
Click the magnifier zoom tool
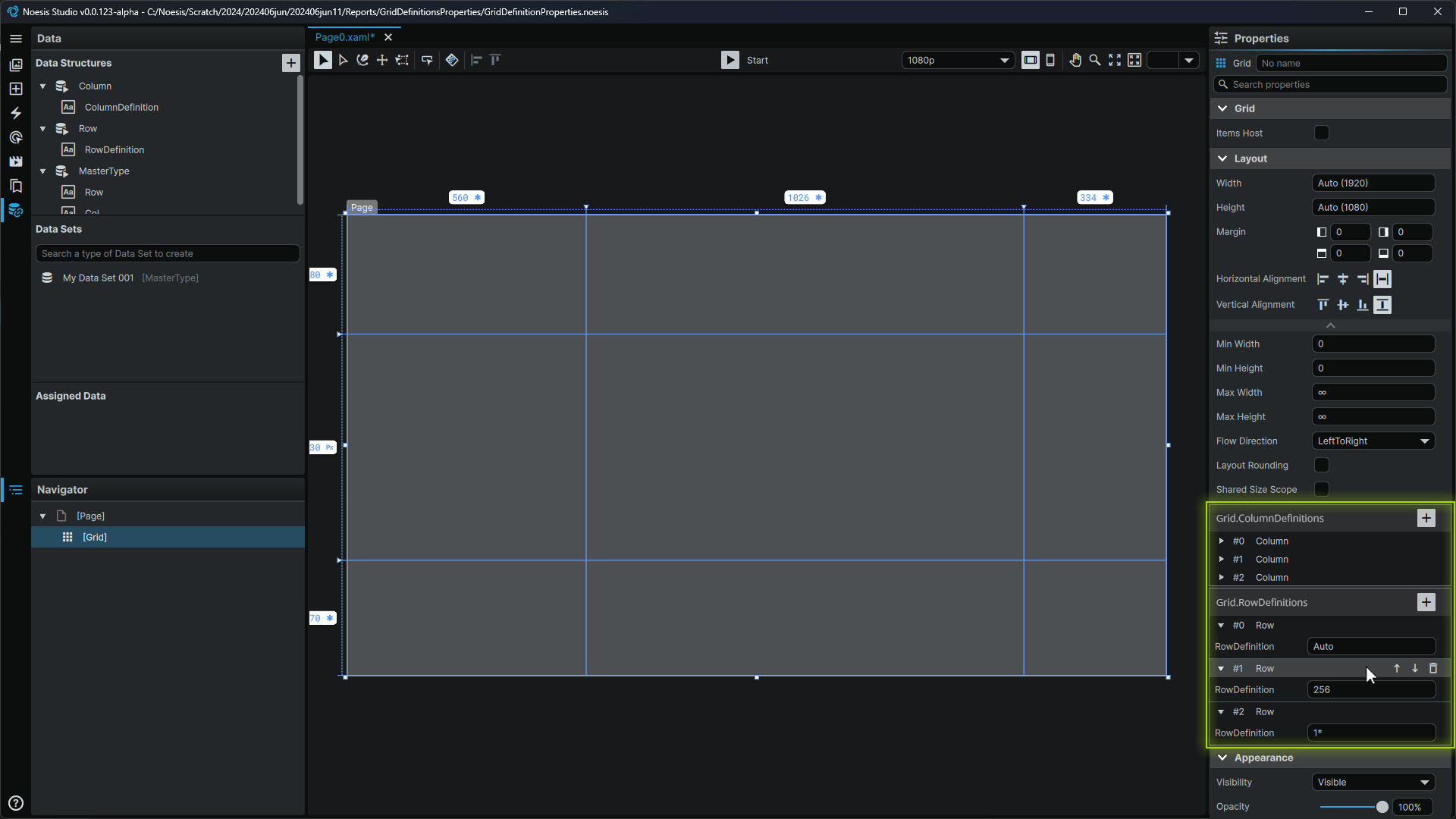pyautogui.click(x=1094, y=60)
